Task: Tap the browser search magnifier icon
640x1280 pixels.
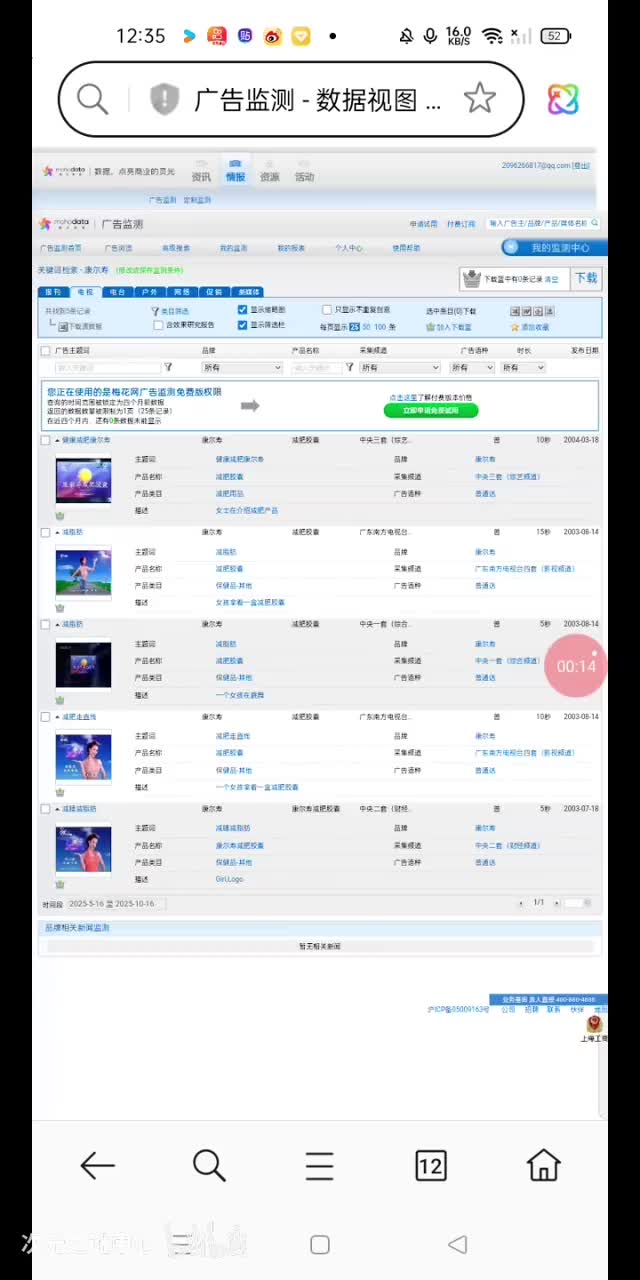Action: 92,99
